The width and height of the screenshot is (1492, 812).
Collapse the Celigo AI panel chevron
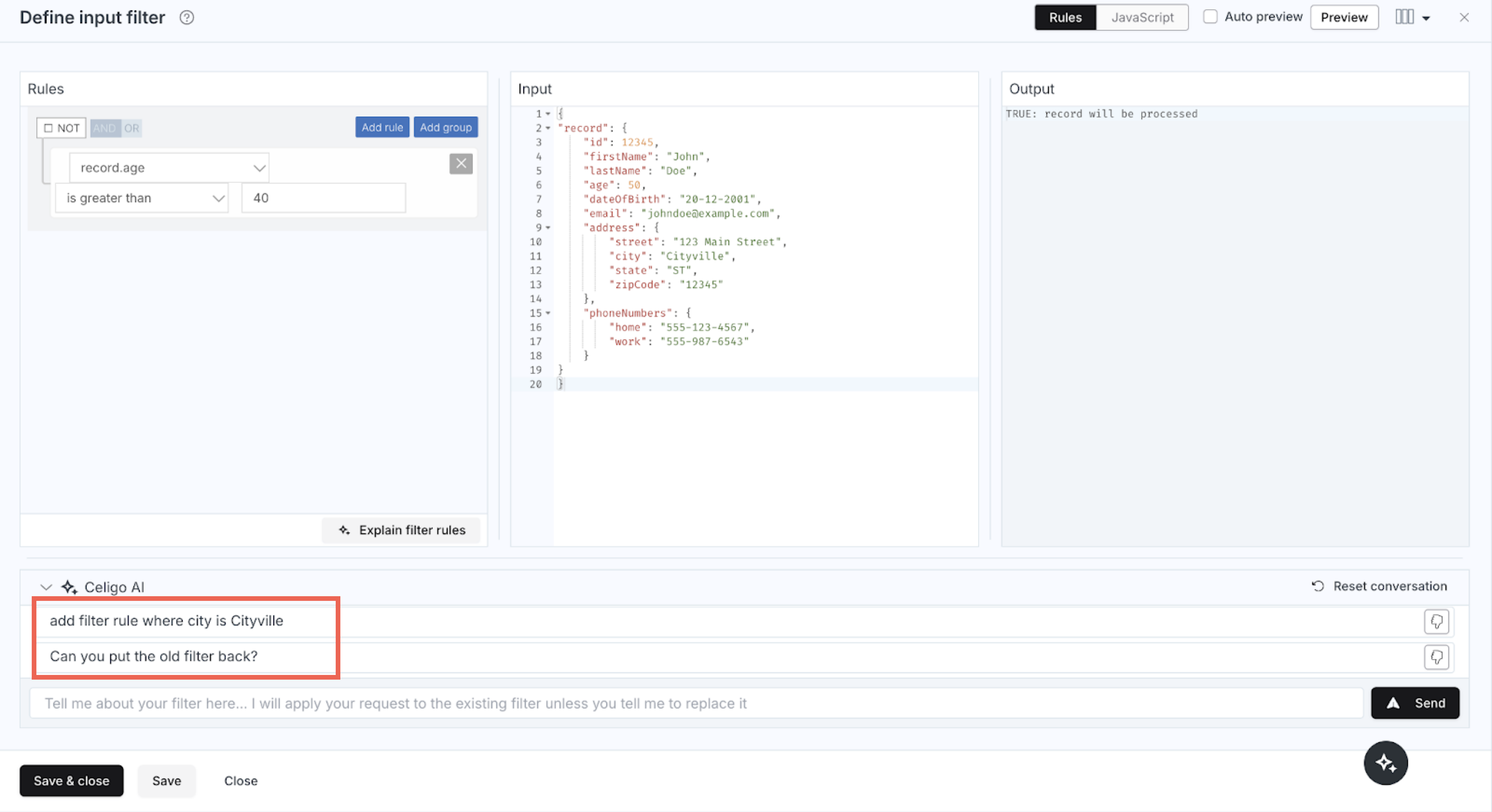pos(46,587)
